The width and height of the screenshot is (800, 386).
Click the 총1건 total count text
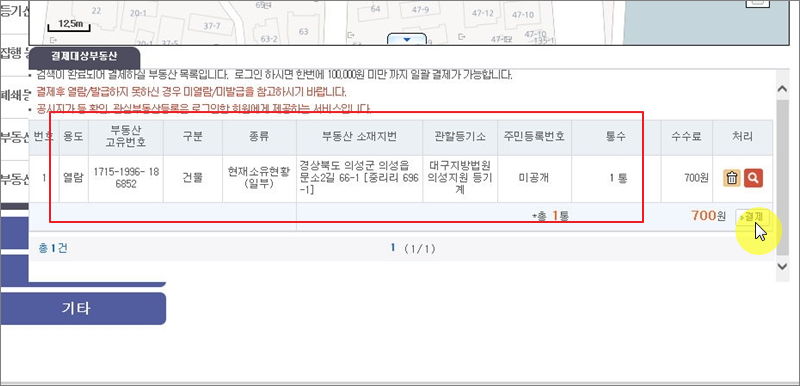coord(53,248)
